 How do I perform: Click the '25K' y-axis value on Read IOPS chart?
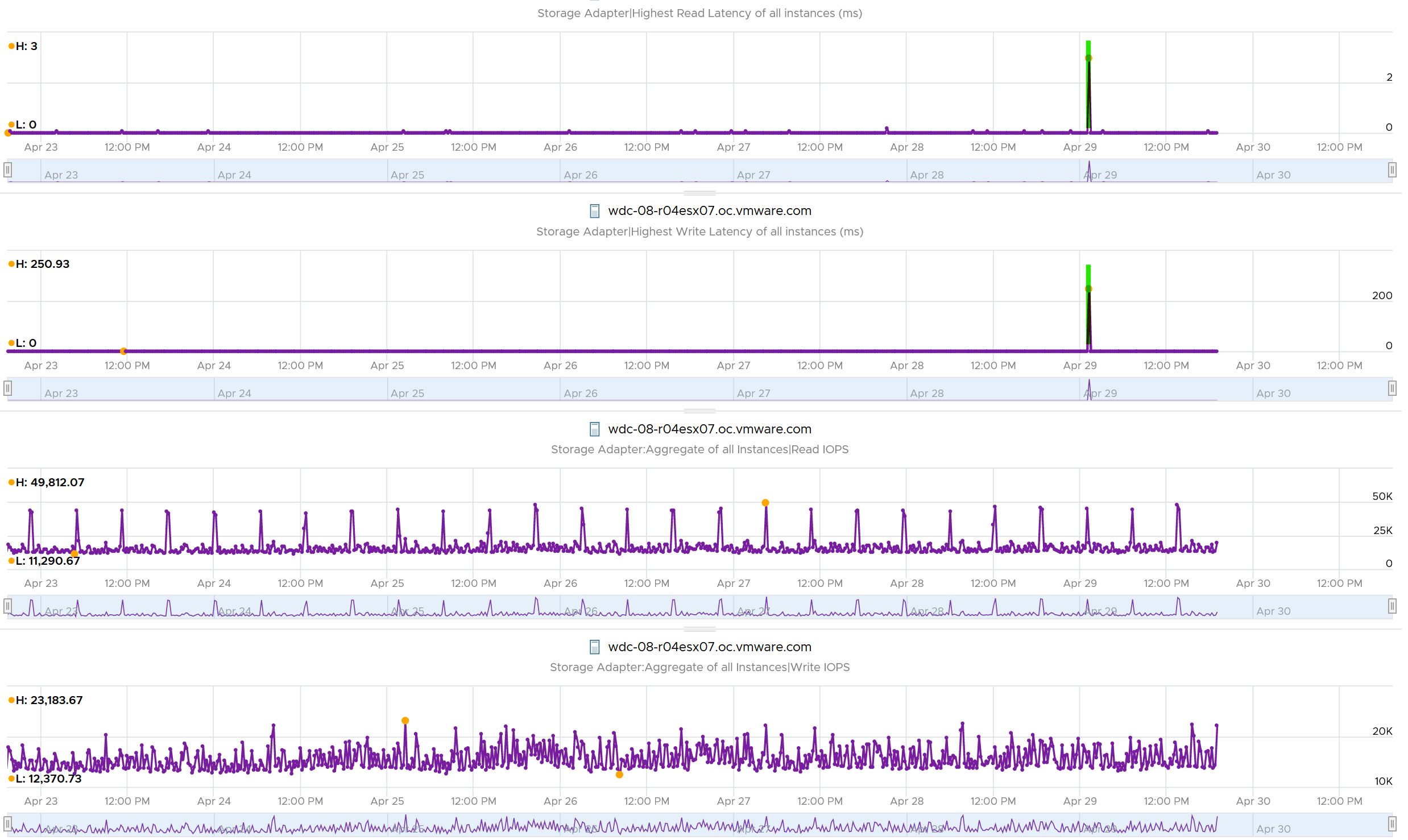click(x=1383, y=531)
